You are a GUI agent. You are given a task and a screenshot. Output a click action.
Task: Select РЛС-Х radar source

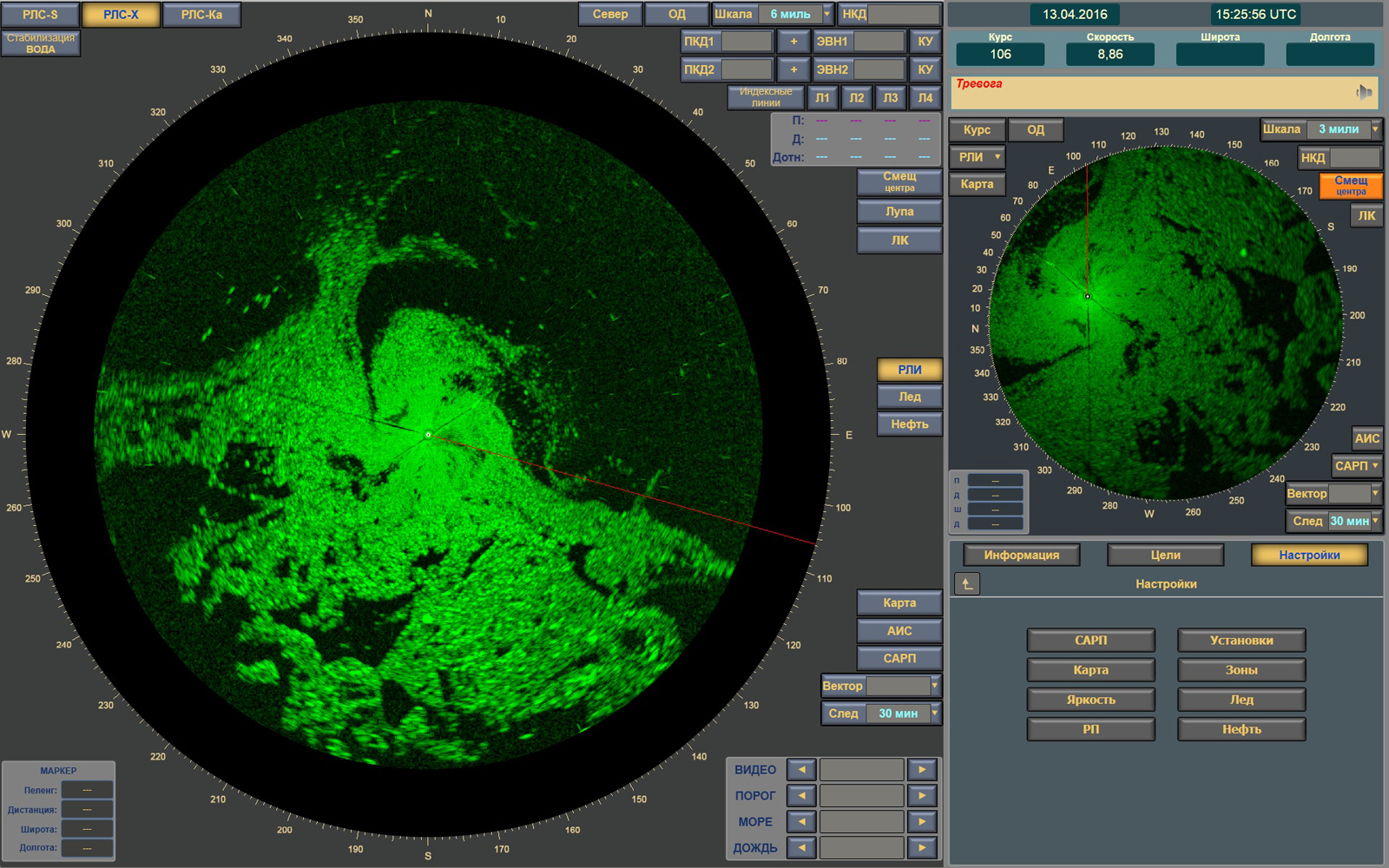point(121,15)
